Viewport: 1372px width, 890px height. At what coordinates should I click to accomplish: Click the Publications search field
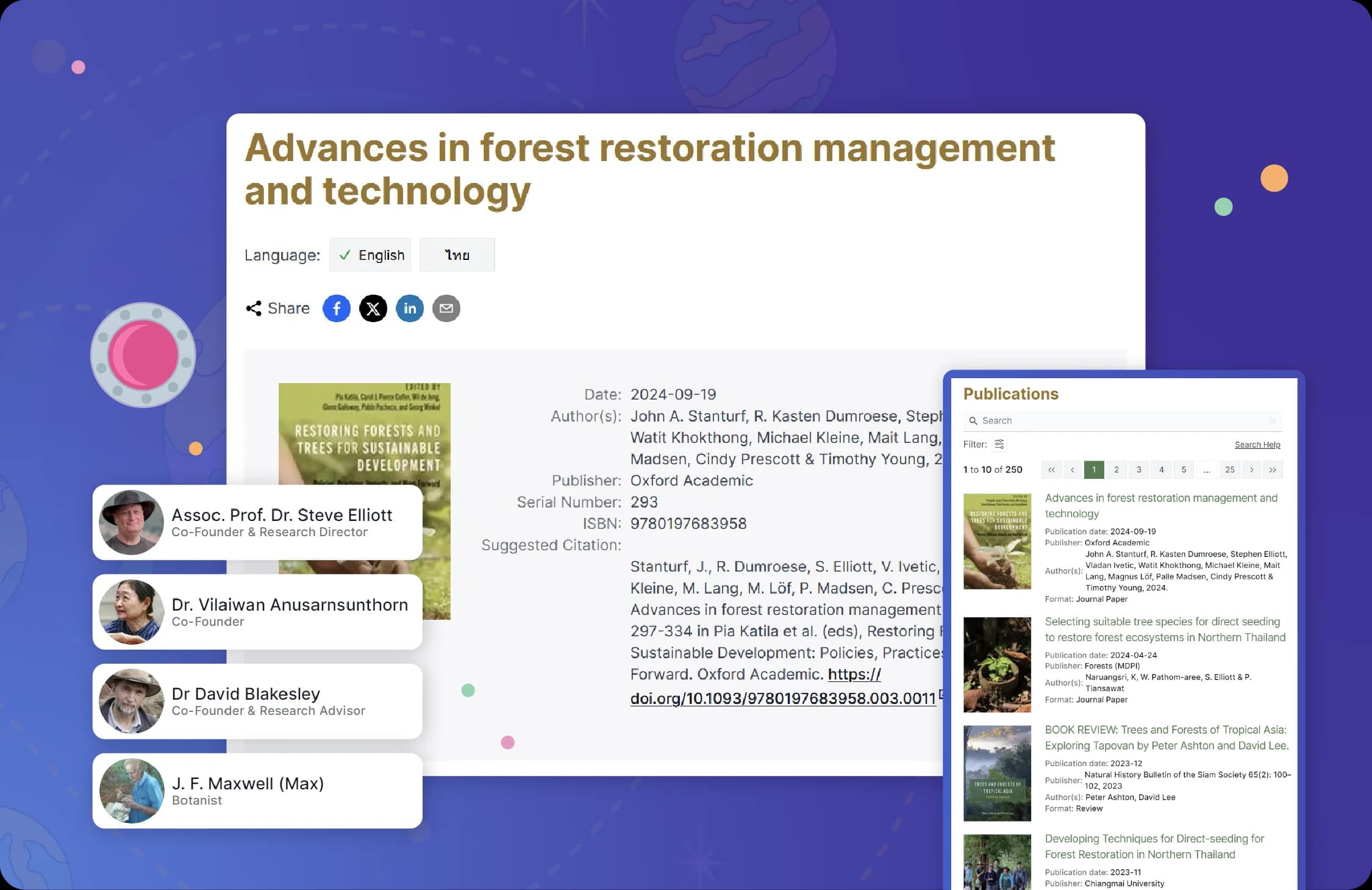coord(1122,421)
